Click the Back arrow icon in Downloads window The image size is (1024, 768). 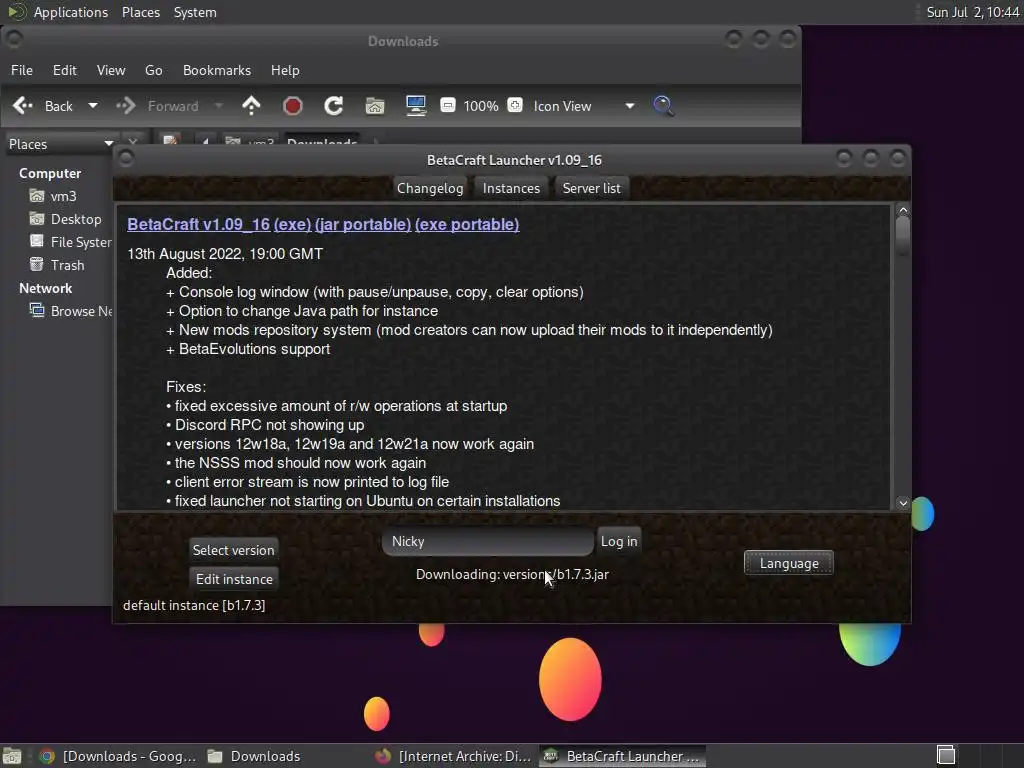[x=23, y=106]
